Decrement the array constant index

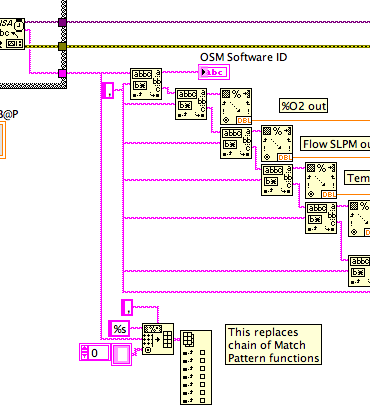84,357
